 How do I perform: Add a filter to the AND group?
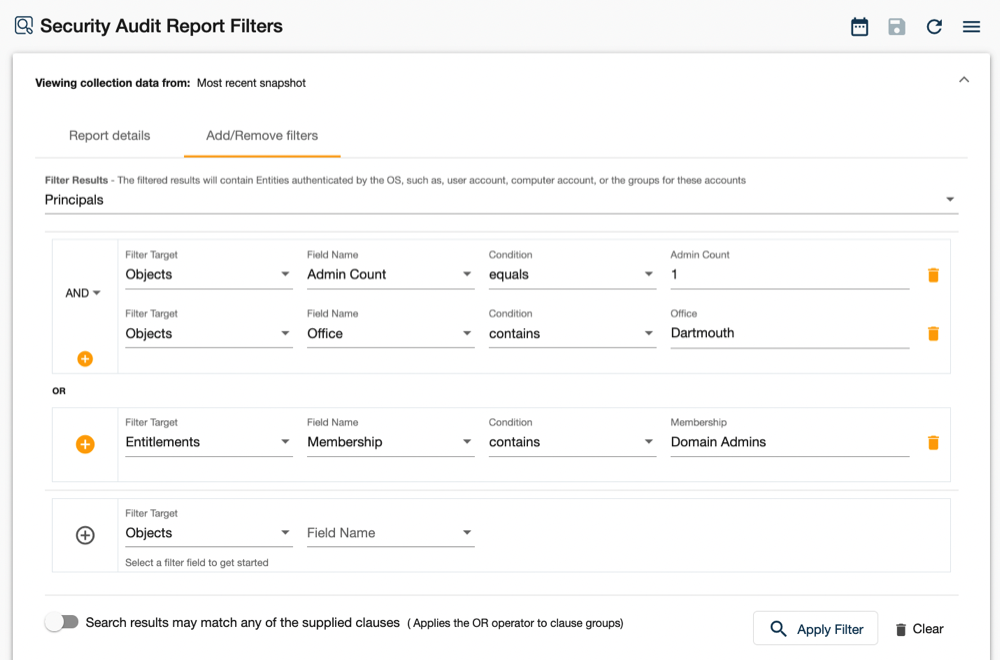tap(85, 359)
